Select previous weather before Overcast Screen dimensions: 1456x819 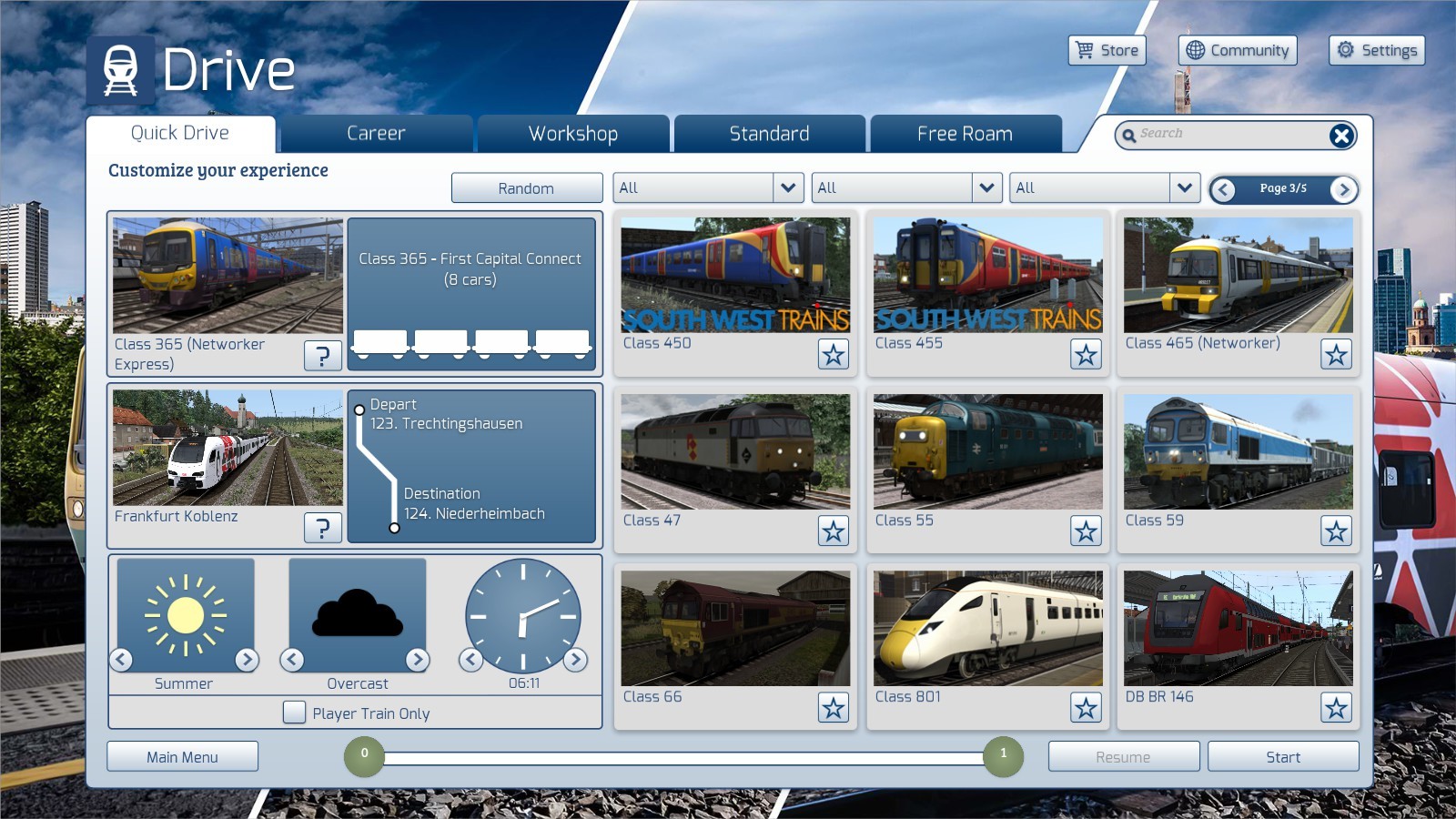tap(292, 660)
